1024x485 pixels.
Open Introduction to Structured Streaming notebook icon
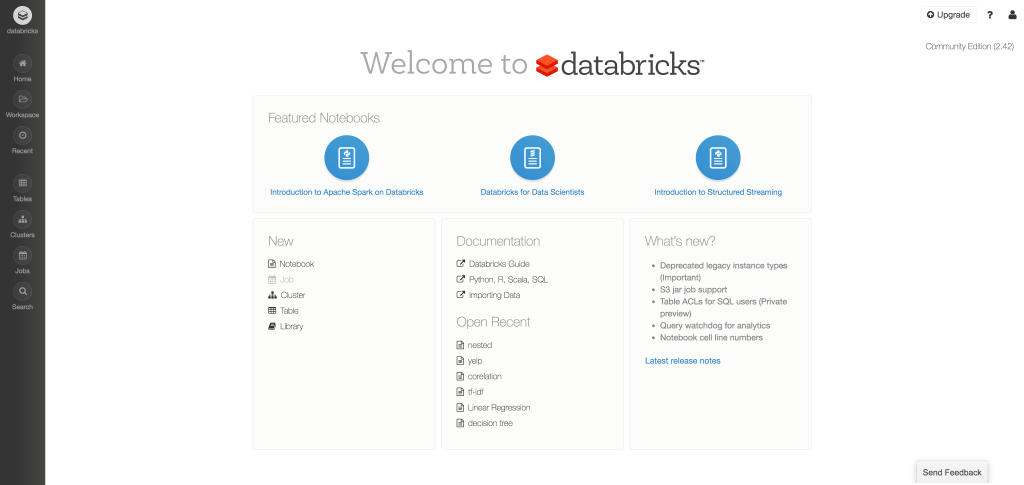click(x=718, y=157)
